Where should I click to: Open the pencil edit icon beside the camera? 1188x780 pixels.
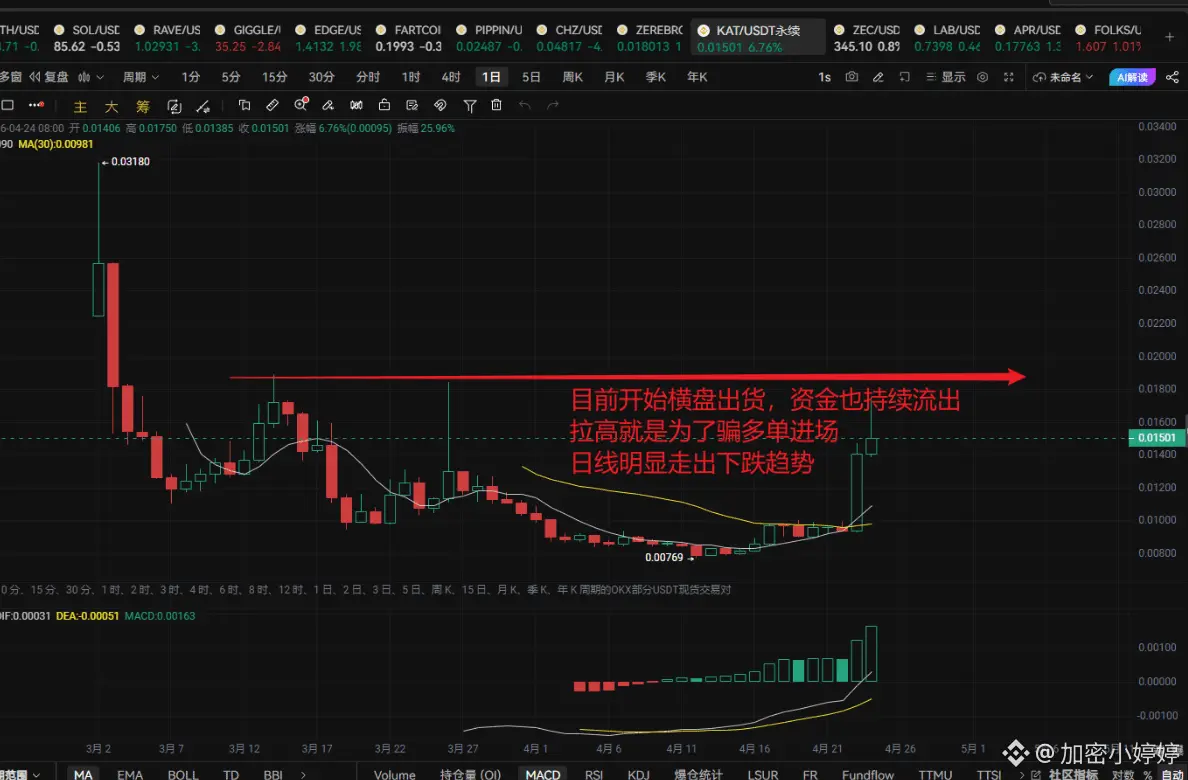(878, 77)
